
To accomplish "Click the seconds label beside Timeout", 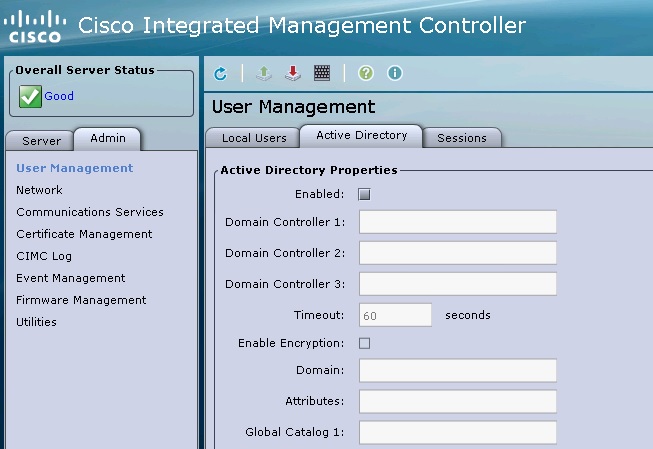I will coord(468,315).
